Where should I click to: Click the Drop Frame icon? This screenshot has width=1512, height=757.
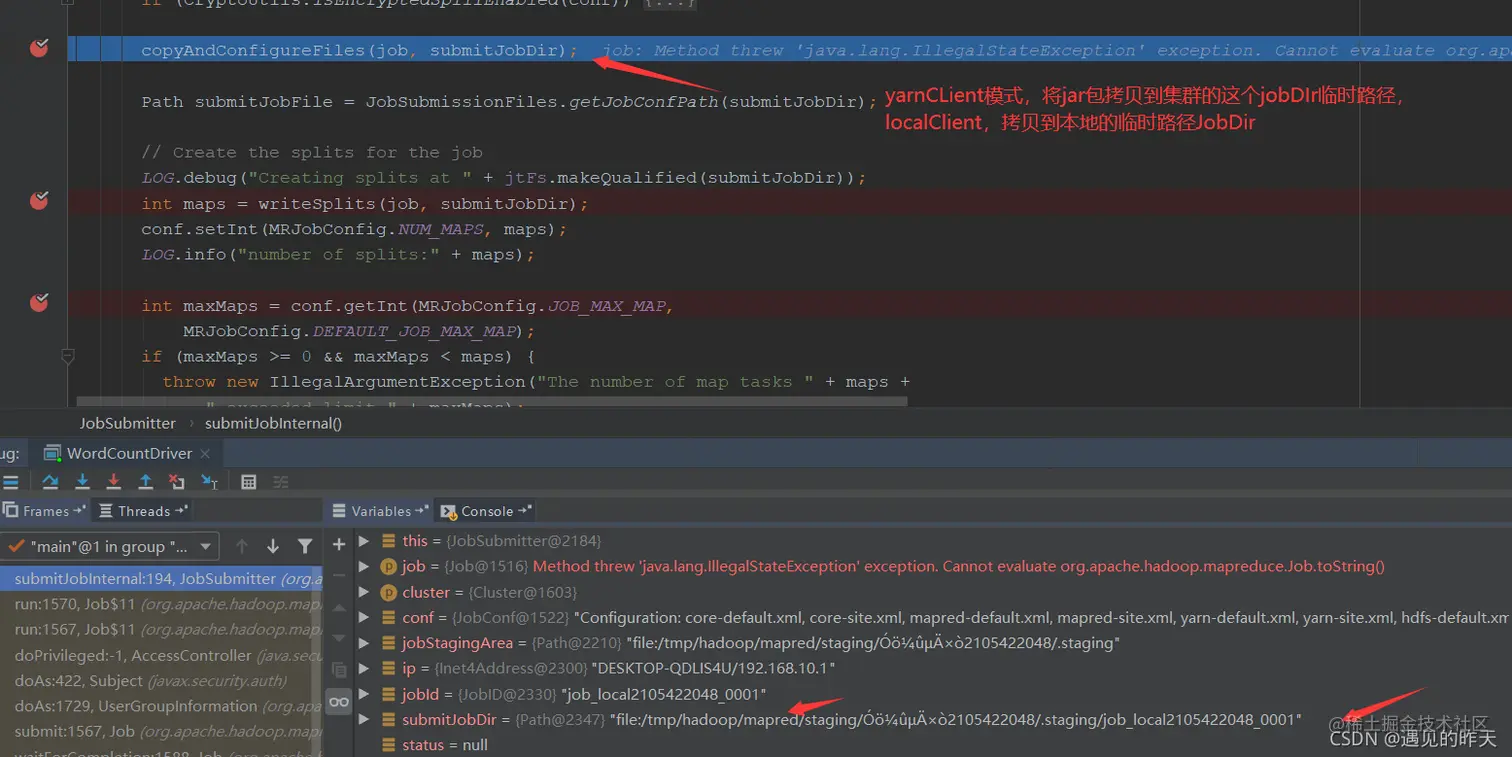click(177, 481)
